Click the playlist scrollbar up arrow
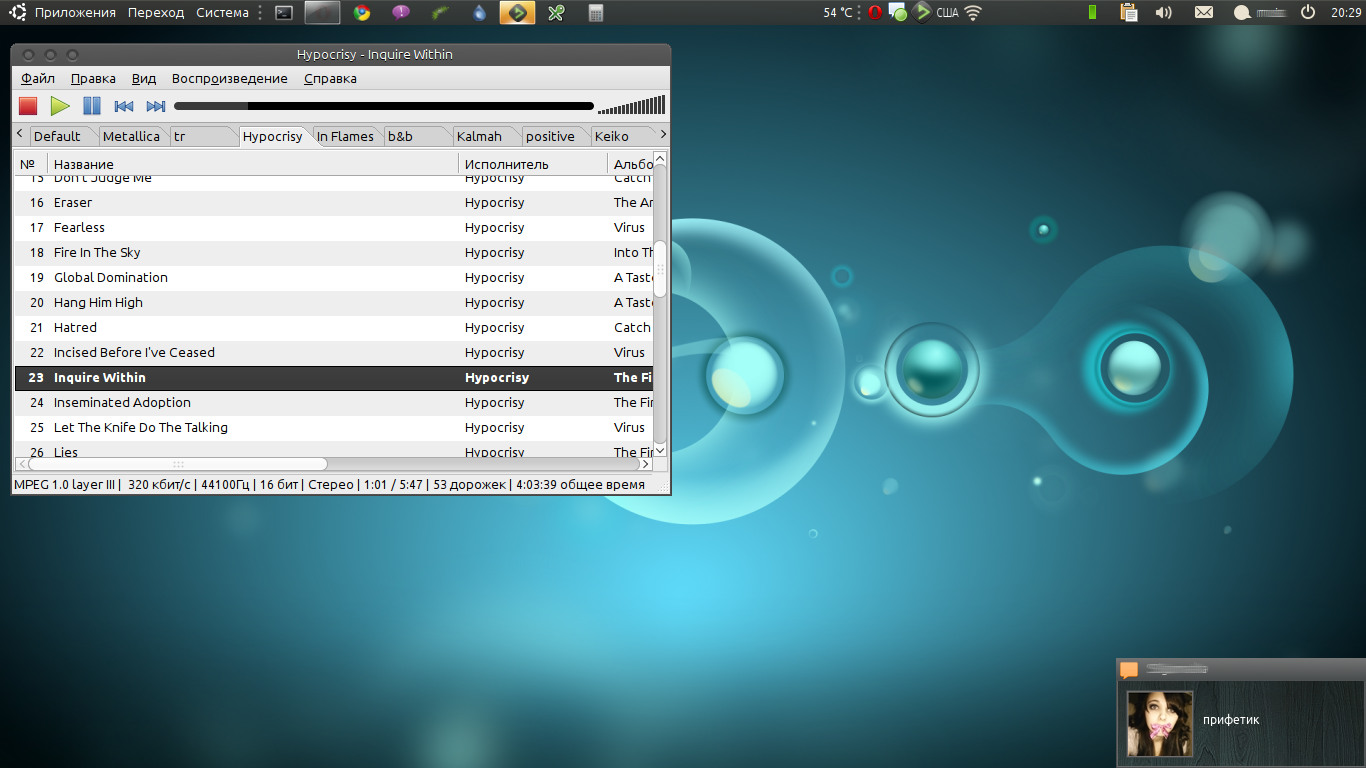This screenshot has width=1366, height=768. 660,159
